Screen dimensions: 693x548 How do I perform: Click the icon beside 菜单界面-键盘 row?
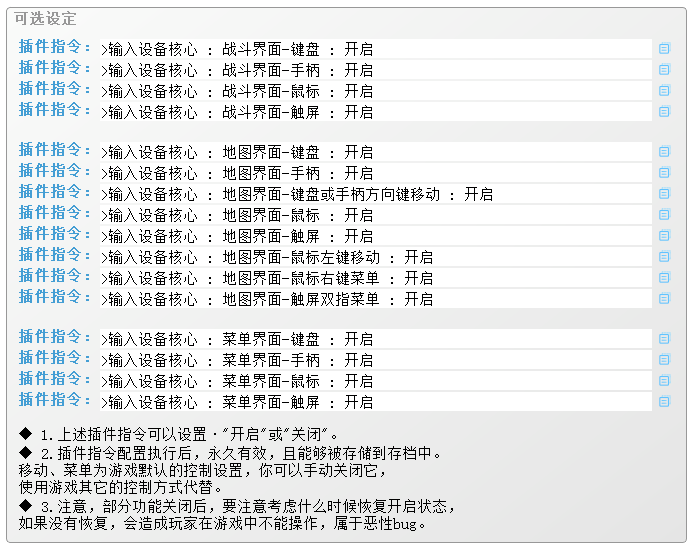[x=664, y=339]
